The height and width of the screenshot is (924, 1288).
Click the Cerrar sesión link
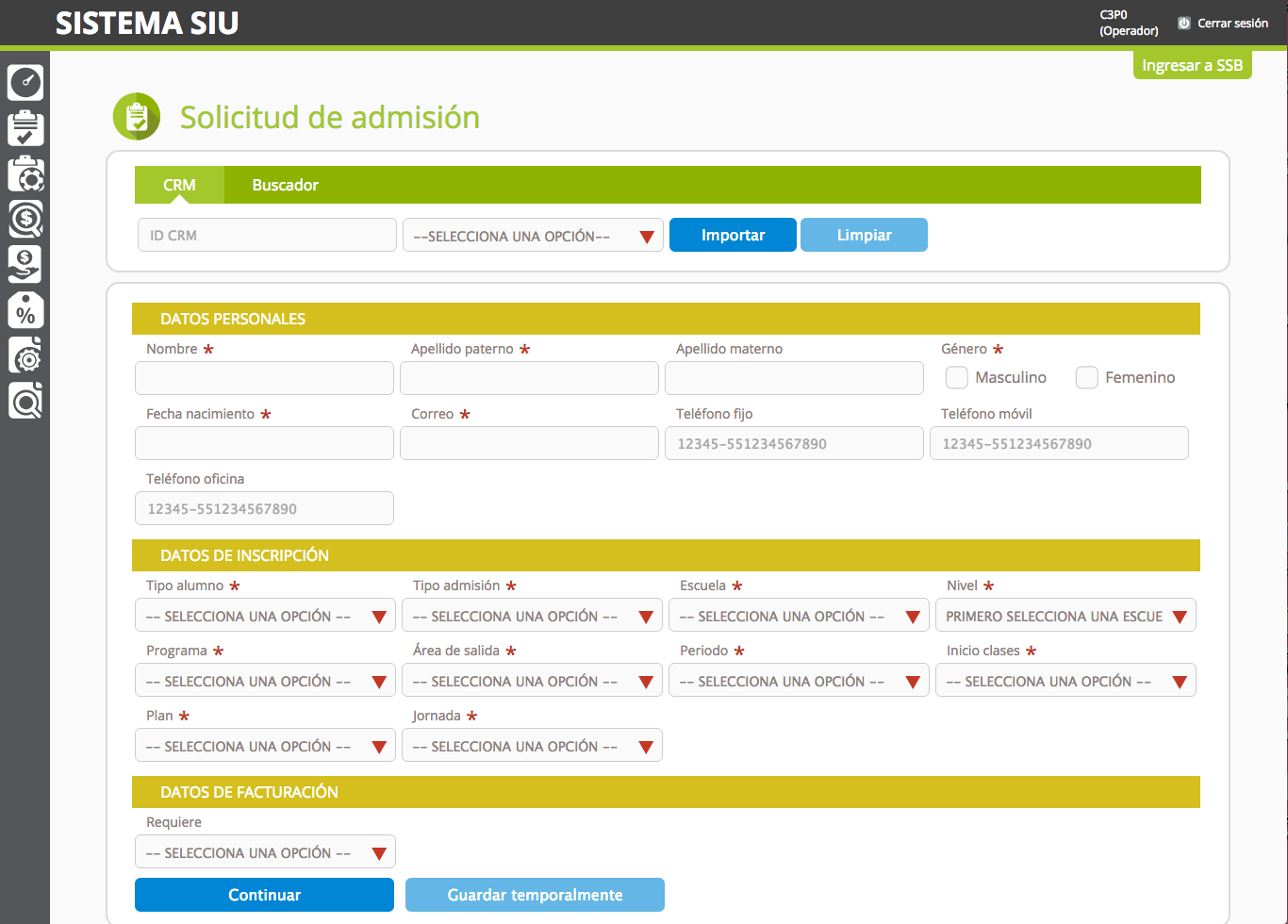tap(1232, 23)
